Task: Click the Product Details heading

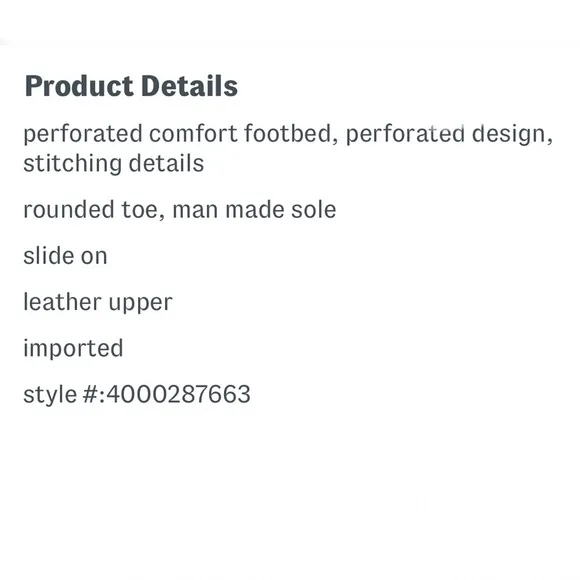Action: (131, 86)
